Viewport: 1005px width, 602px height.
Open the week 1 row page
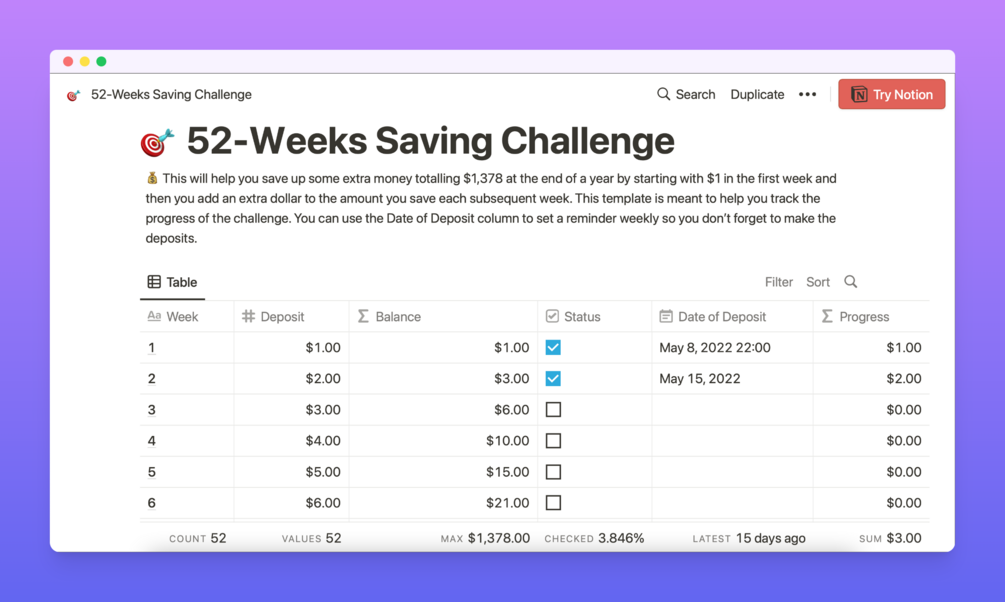pyautogui.click(x=152, y=348)
